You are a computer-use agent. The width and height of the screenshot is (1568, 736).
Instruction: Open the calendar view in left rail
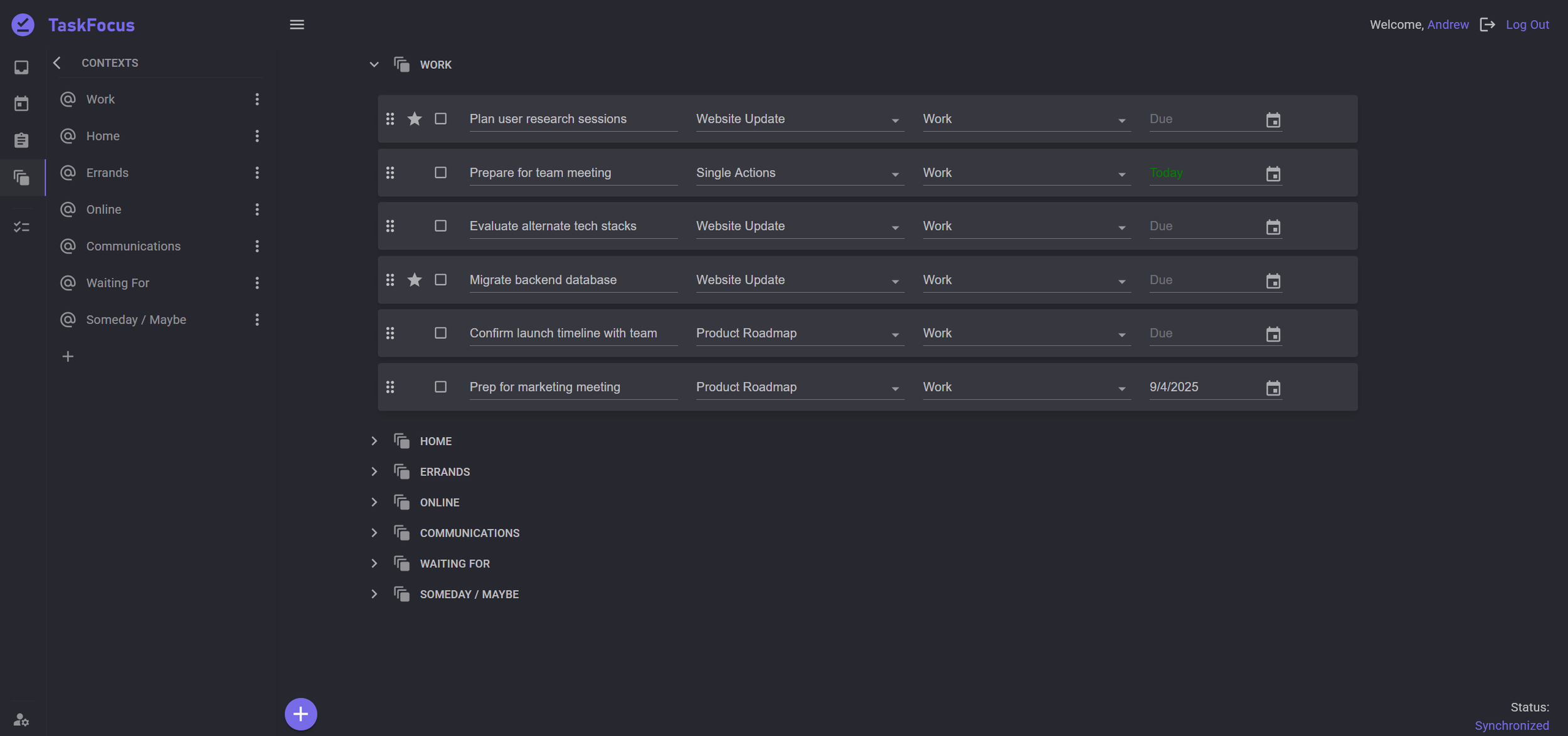(x=21, y=103)
